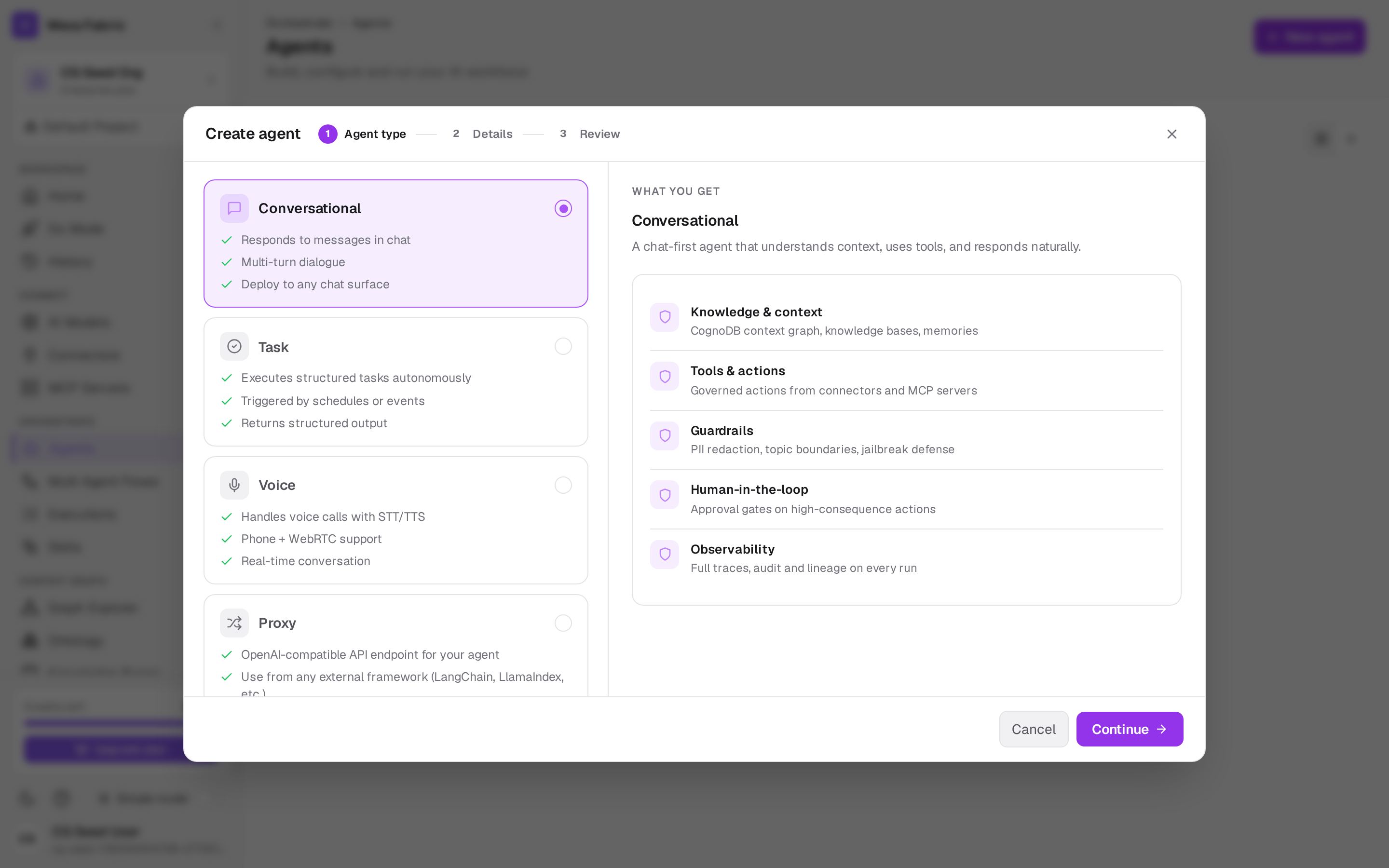The image size is (1389, 868).
Task: Click the Proxy shuffle arrows icon
Action: point(234,623)
